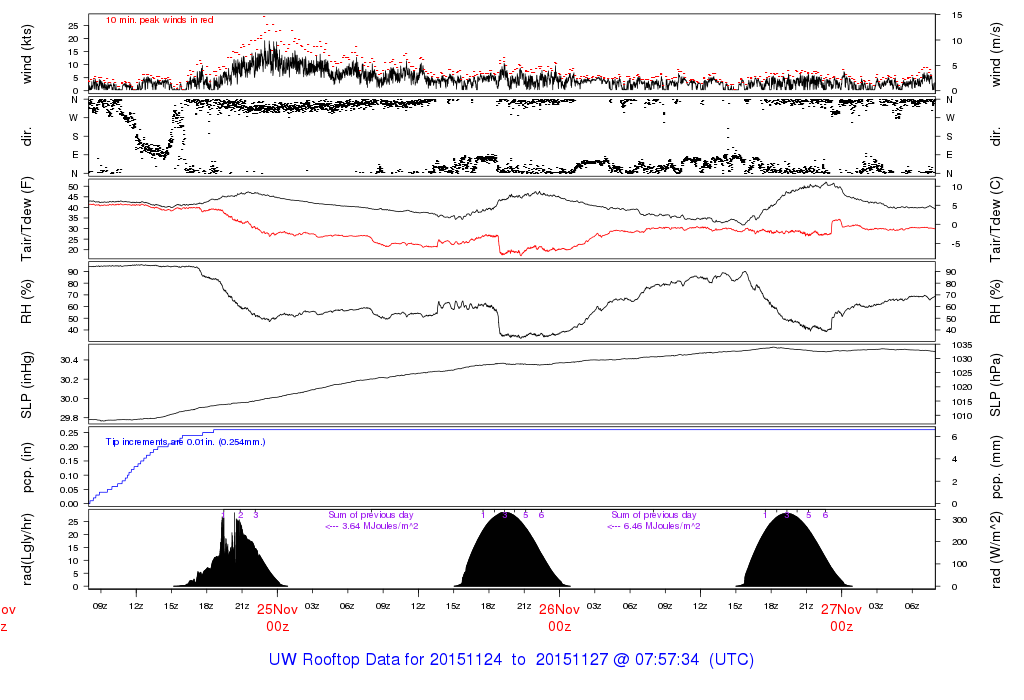Screen dimensions: 1024x700
Task: Click the '45' tick on Tair/Tdew (F) axis
Action: click(x=73, y=198)
